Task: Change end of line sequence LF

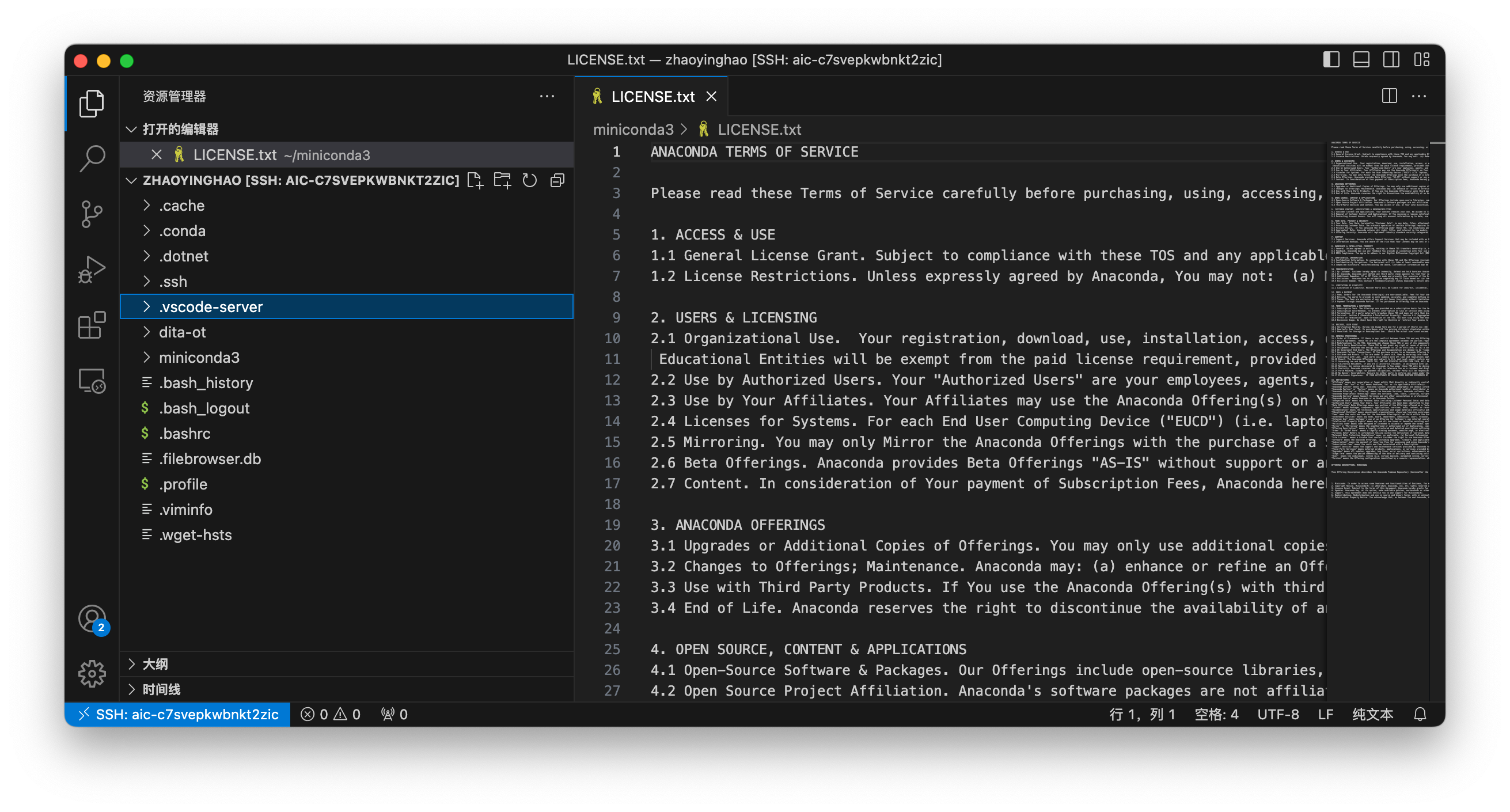Action: 1325,714
